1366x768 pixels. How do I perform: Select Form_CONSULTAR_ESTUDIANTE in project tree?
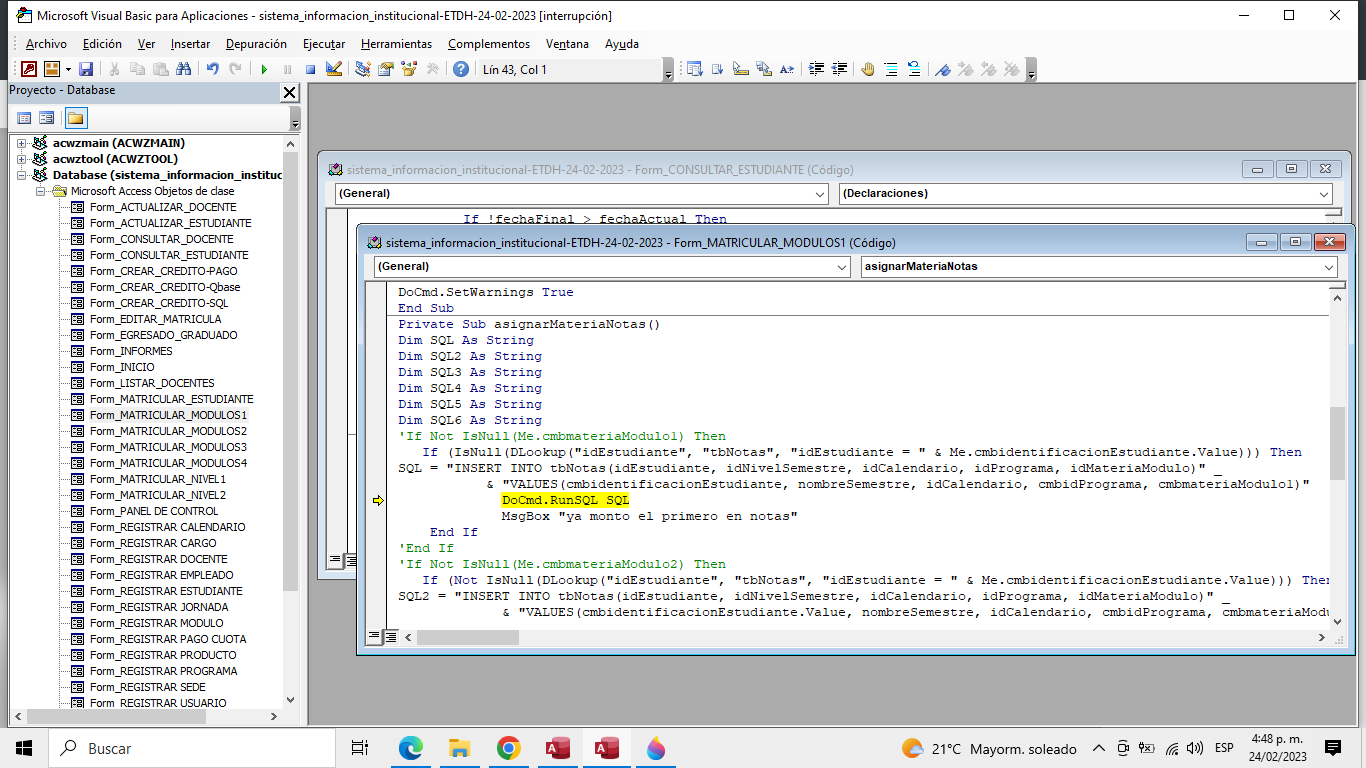[x=169, y=255]
